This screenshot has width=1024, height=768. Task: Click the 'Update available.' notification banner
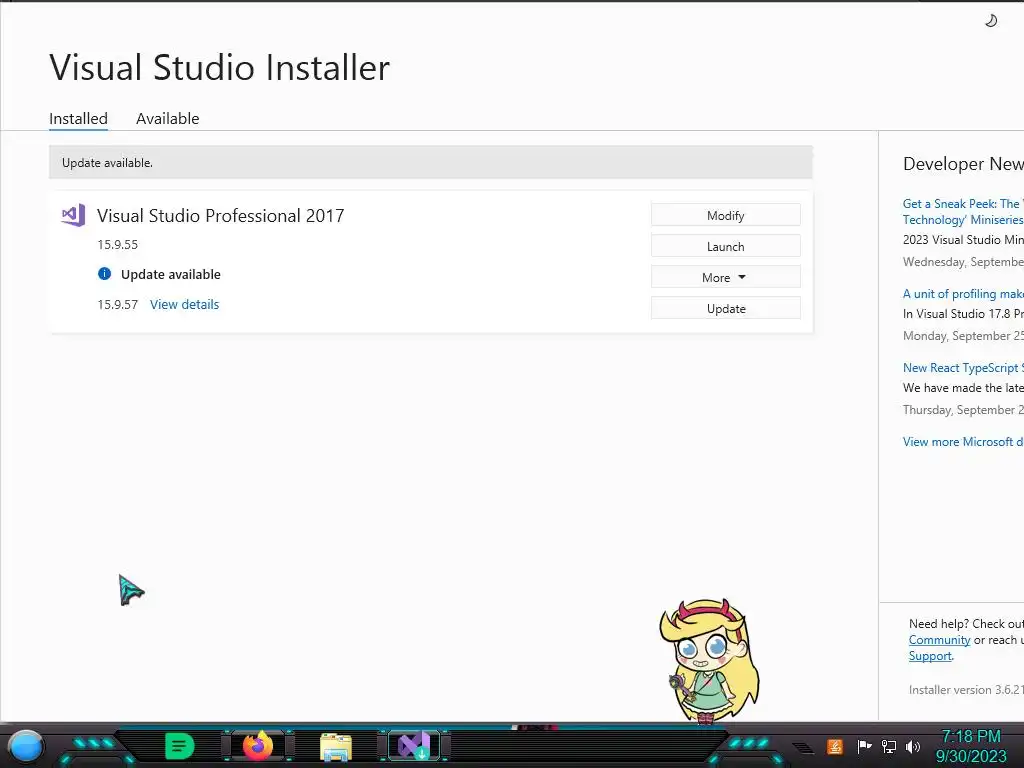(x=430, y=163)
